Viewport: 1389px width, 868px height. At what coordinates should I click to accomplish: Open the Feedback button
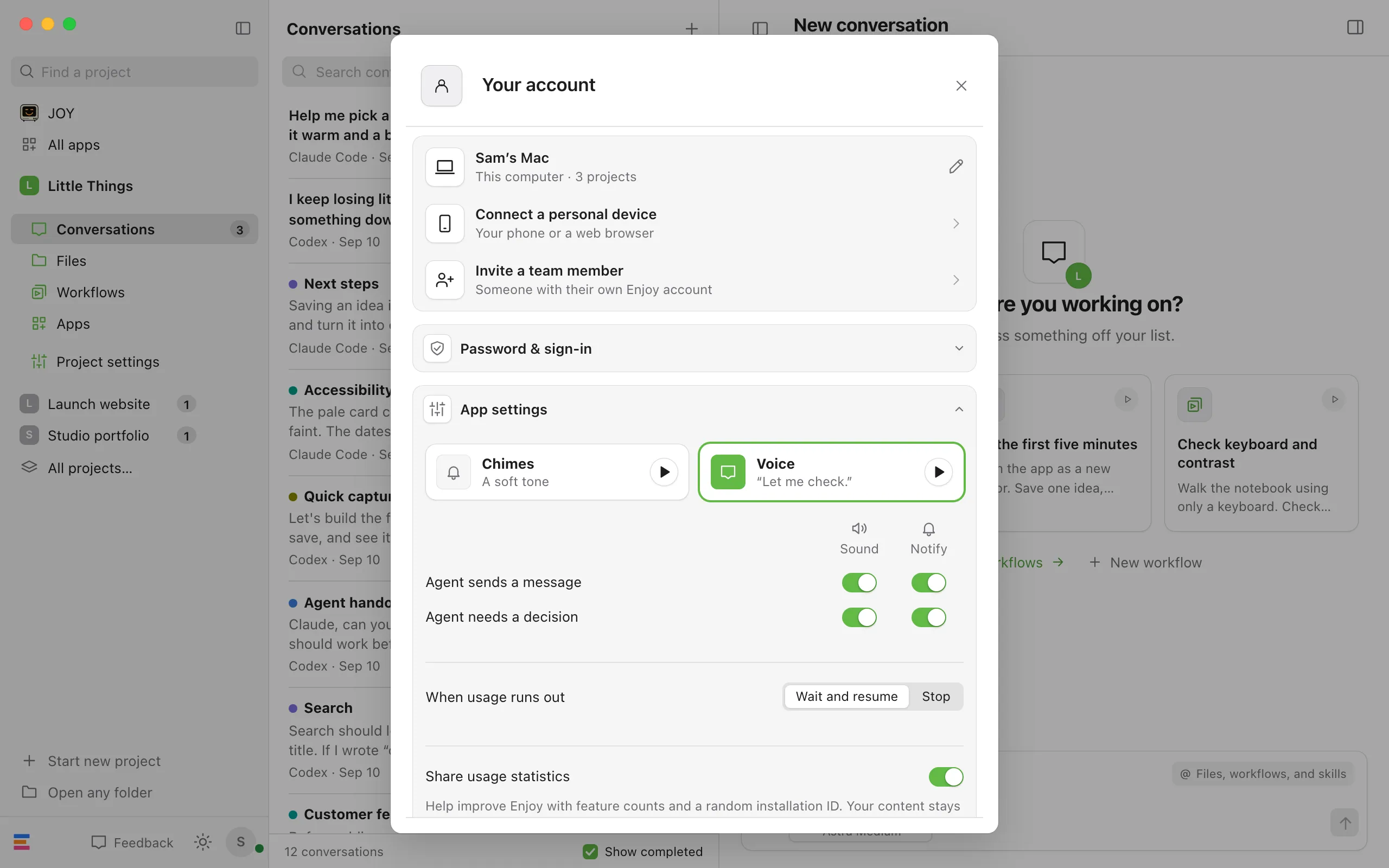(132, 842)
